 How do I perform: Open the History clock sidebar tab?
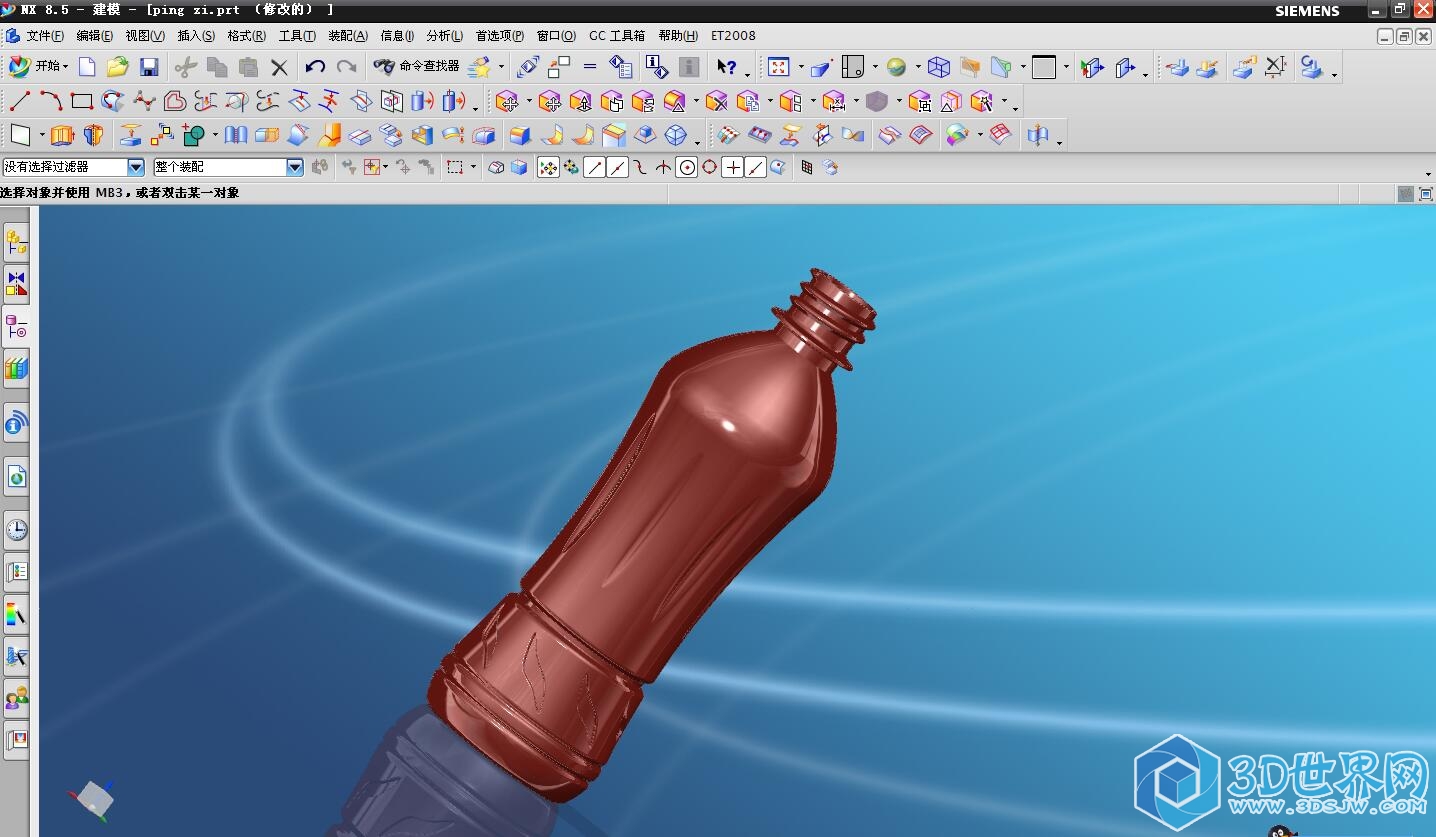click(x=16, y=529)
